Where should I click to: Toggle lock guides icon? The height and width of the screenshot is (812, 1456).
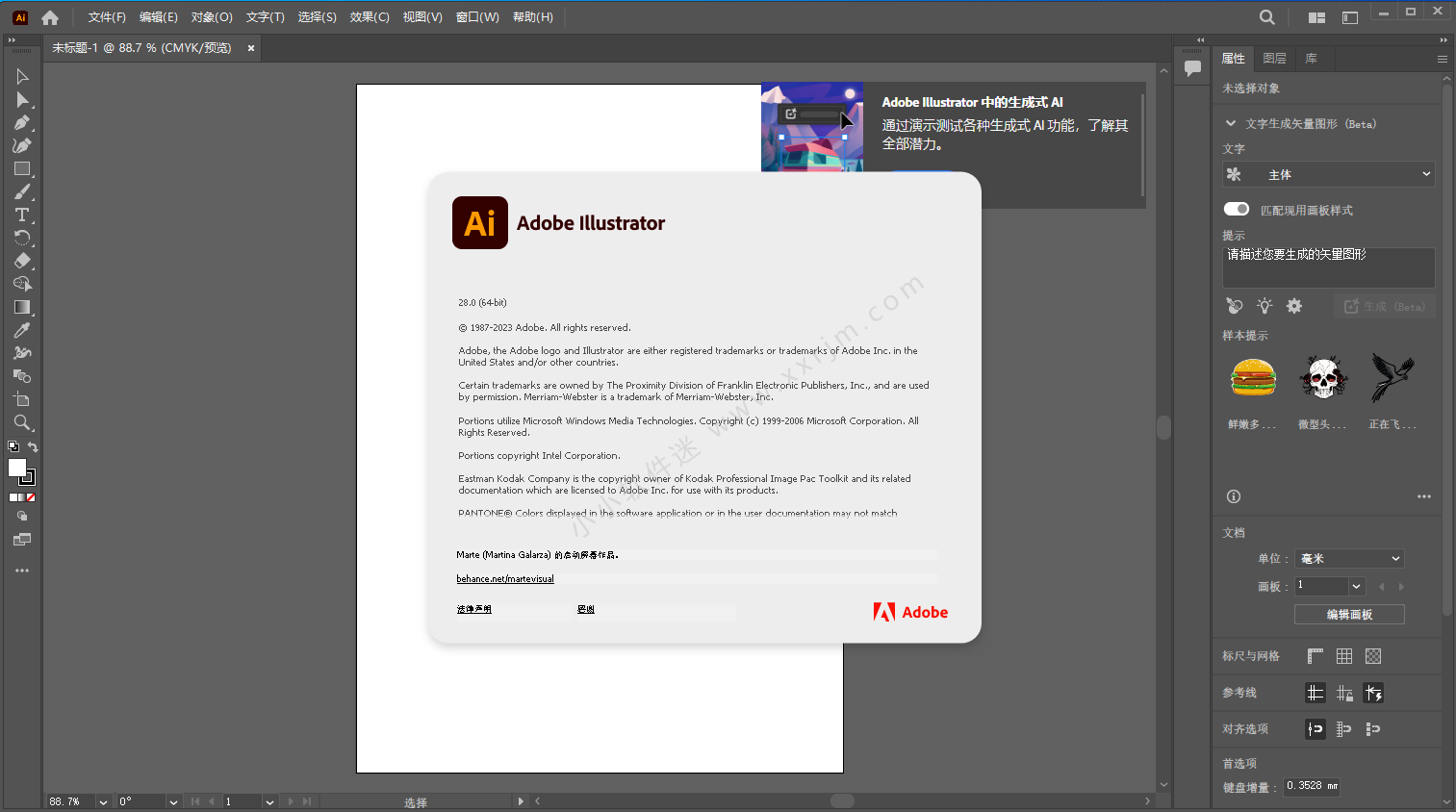tap(1344, 693)
